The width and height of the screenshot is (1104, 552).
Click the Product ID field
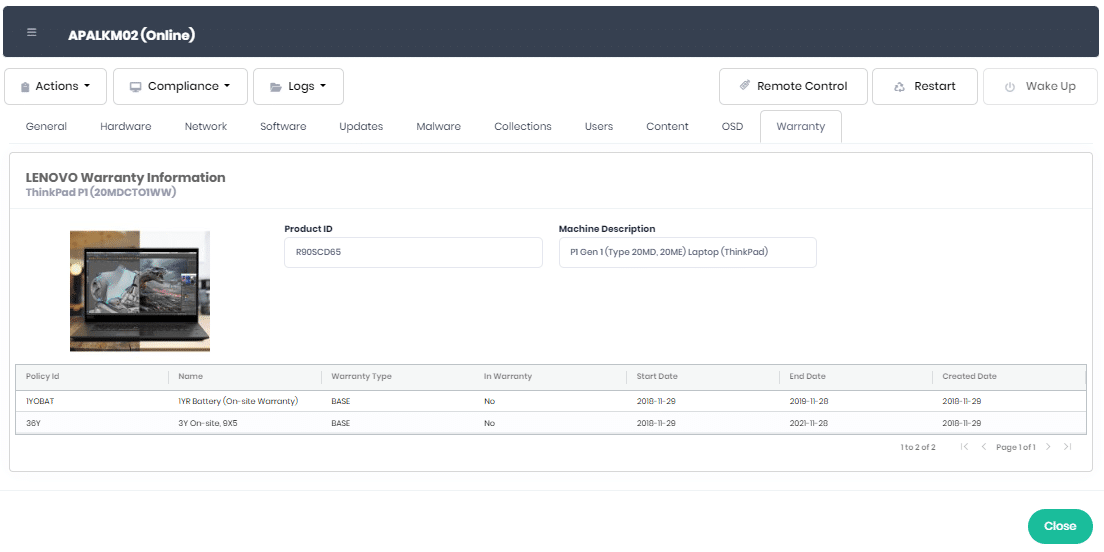(x=413, y=253)
